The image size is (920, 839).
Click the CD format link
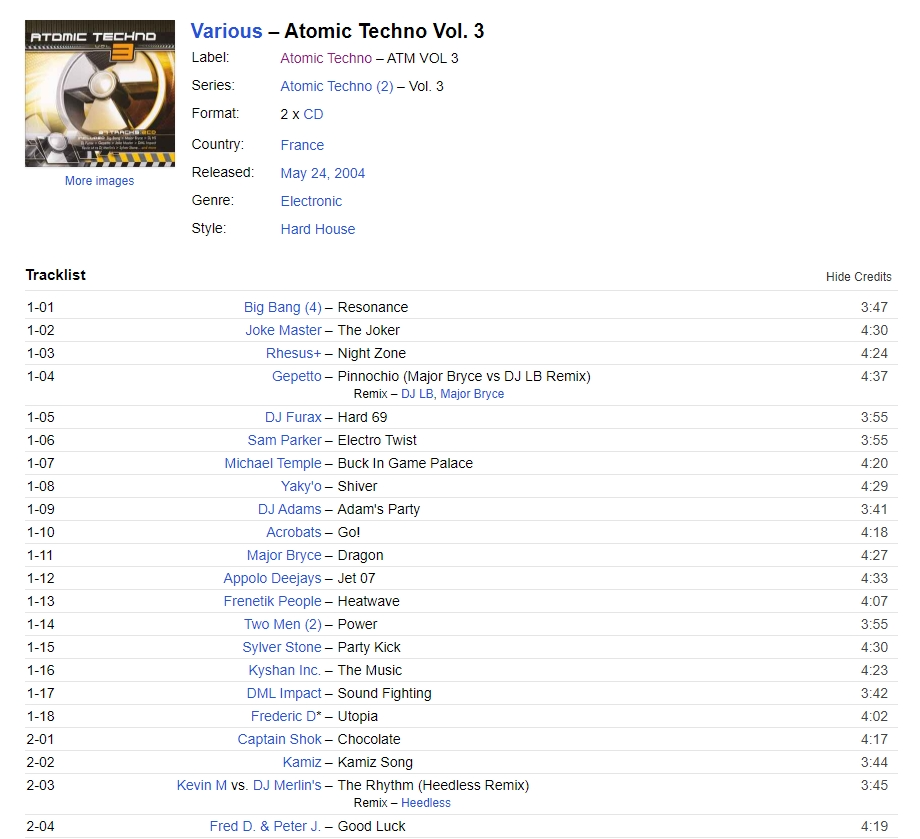[313, 114]
